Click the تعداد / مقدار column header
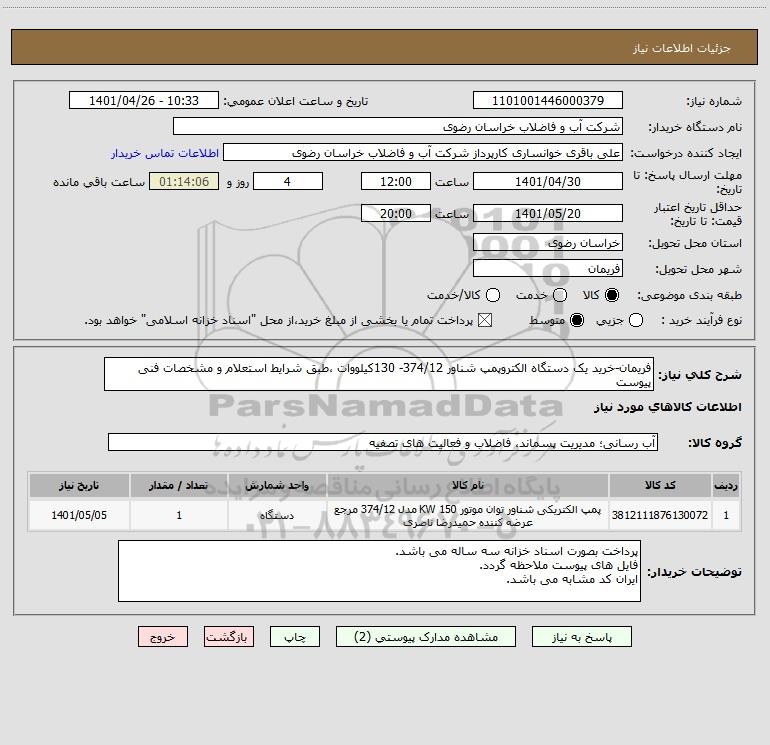Viewport: 770px width, 745px height. click(179, 485)
